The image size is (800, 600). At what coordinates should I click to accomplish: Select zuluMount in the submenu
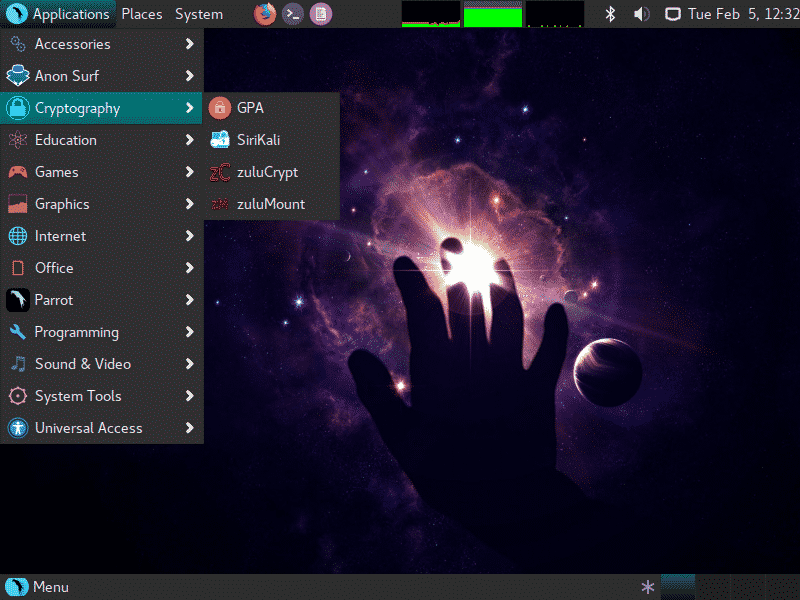[x=270, y=204]
